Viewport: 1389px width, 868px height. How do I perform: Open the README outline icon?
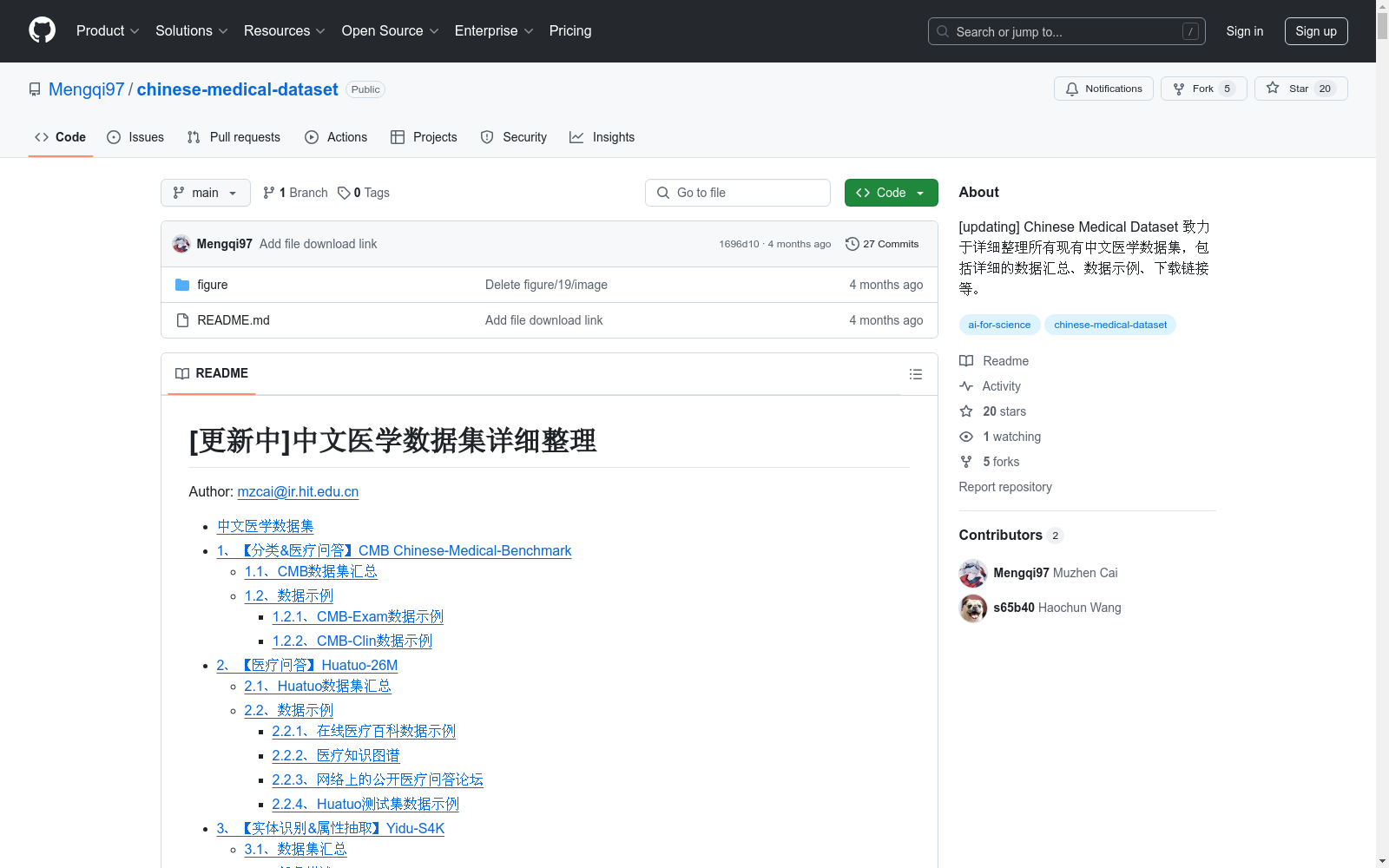pos(915,374)
